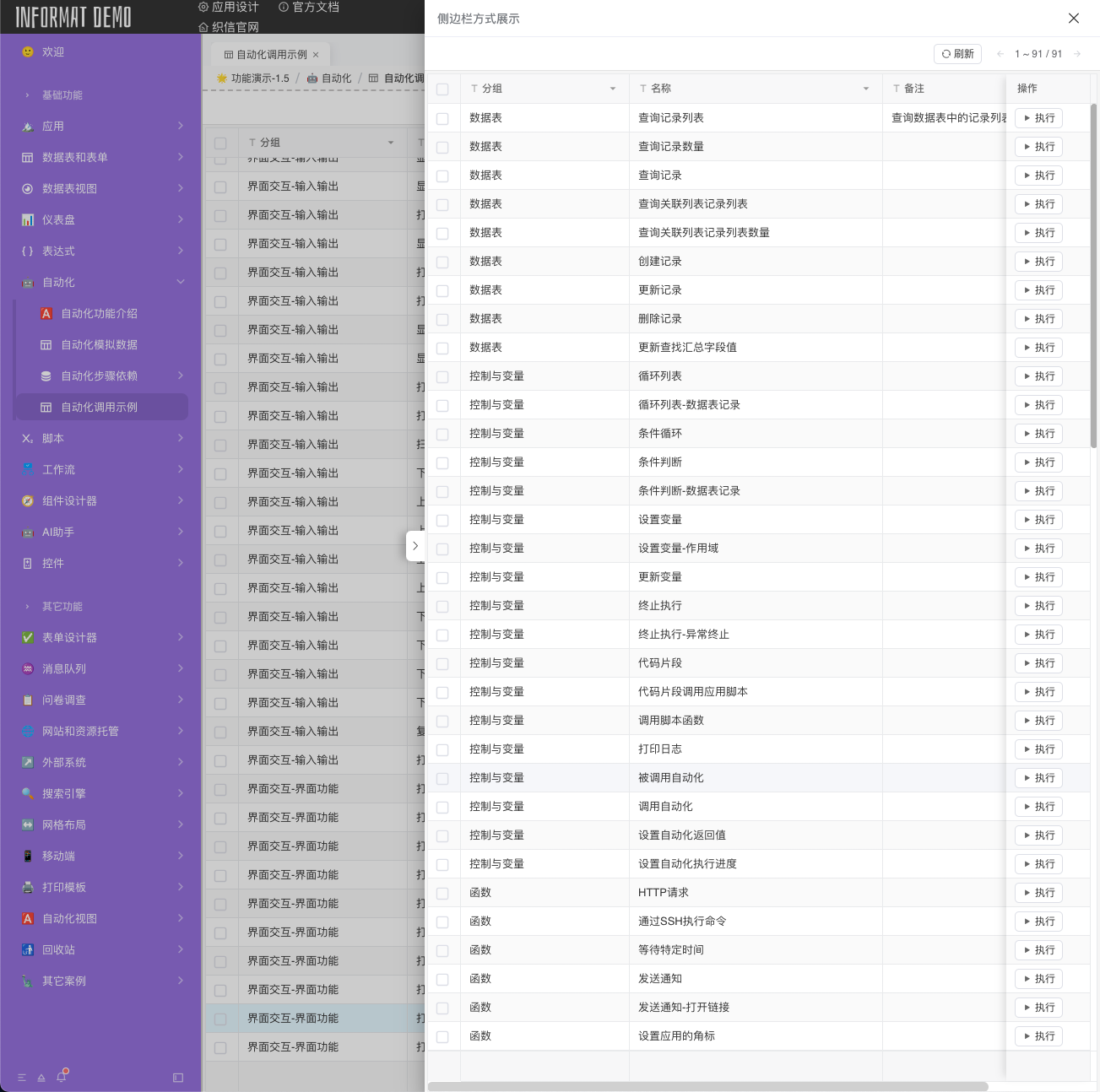Viewport: 1100px width, 1092px height.
Task: Select 自动化功能介绍 menu item
Action: pyautogui.click(x=99, y=314)
